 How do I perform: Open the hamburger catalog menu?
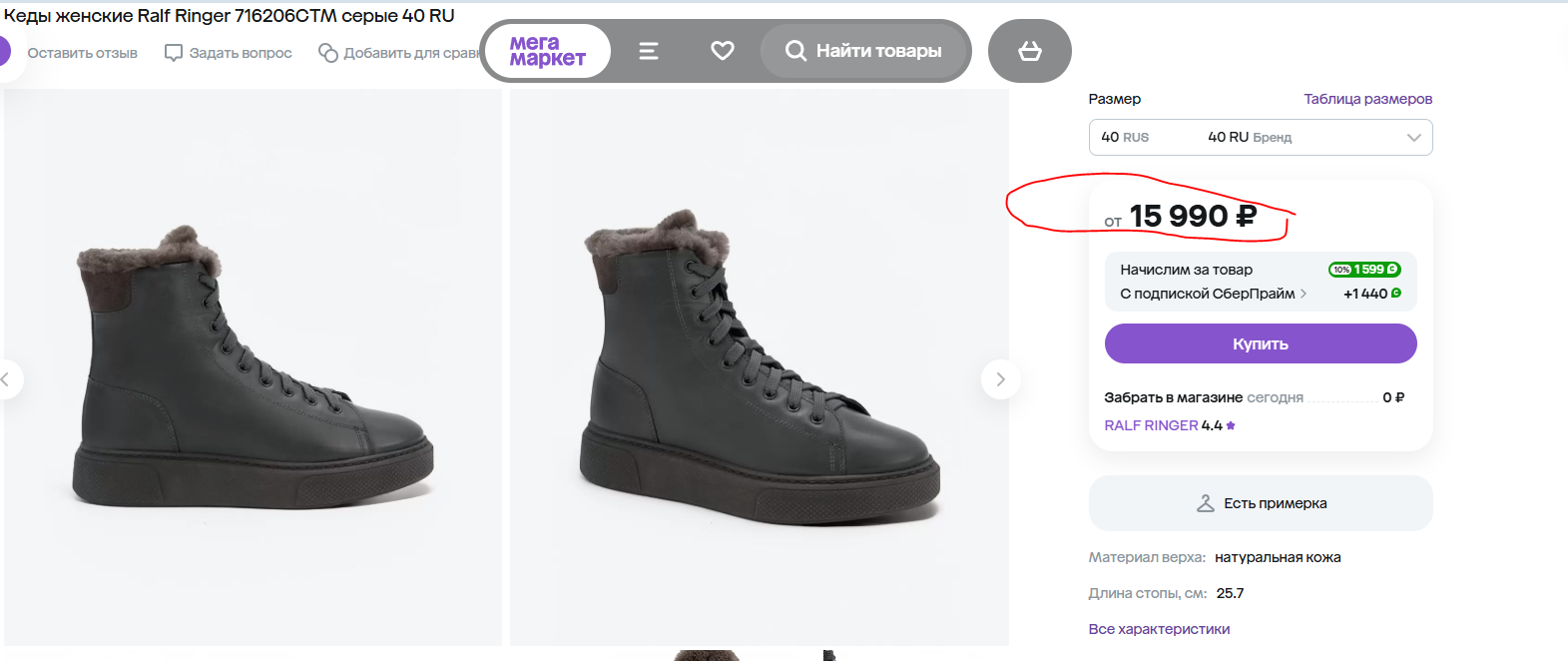649,51
